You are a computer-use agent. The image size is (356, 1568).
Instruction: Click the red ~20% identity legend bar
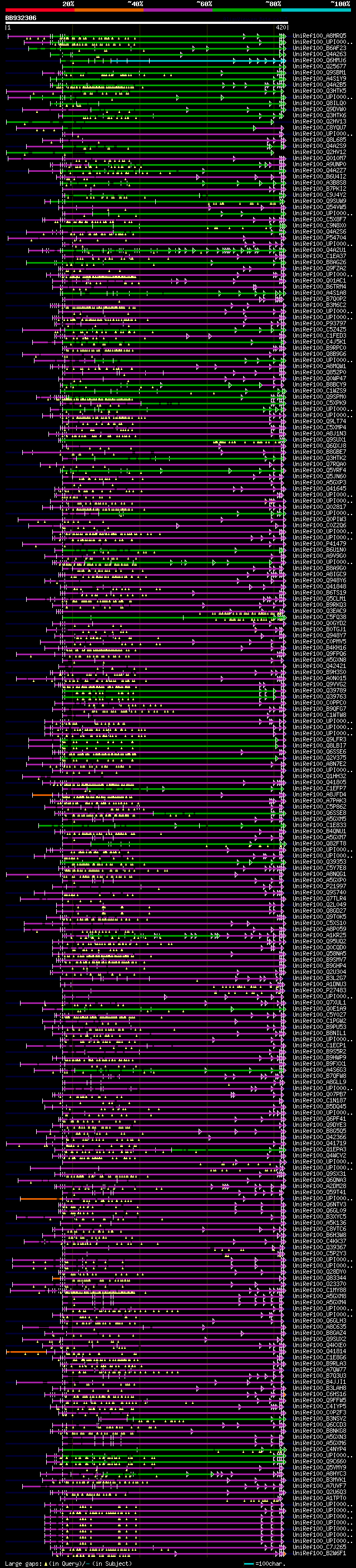point(39,10)
